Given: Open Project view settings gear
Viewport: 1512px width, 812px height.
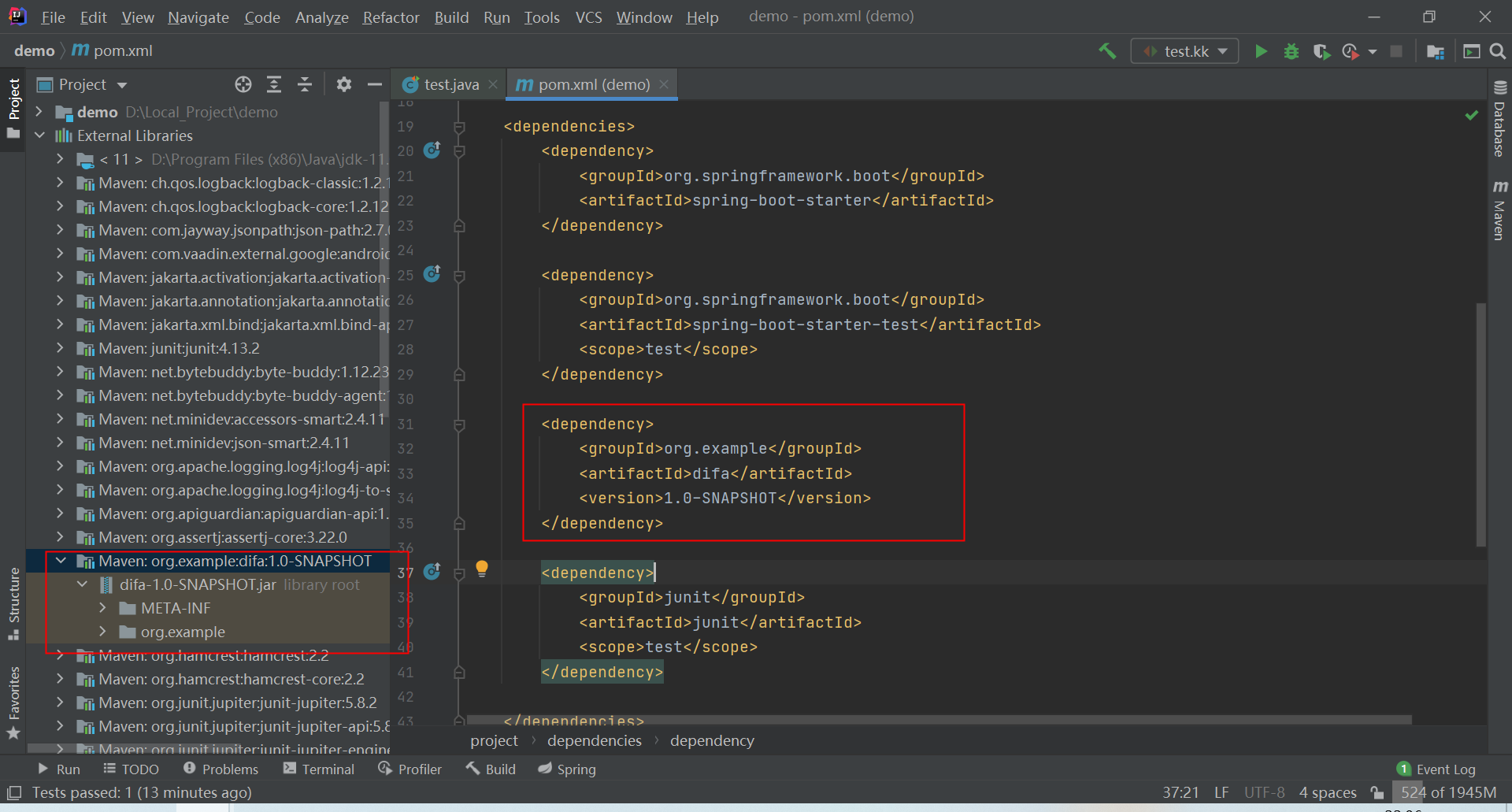Looking at the screenshot, I should [344, 84].
